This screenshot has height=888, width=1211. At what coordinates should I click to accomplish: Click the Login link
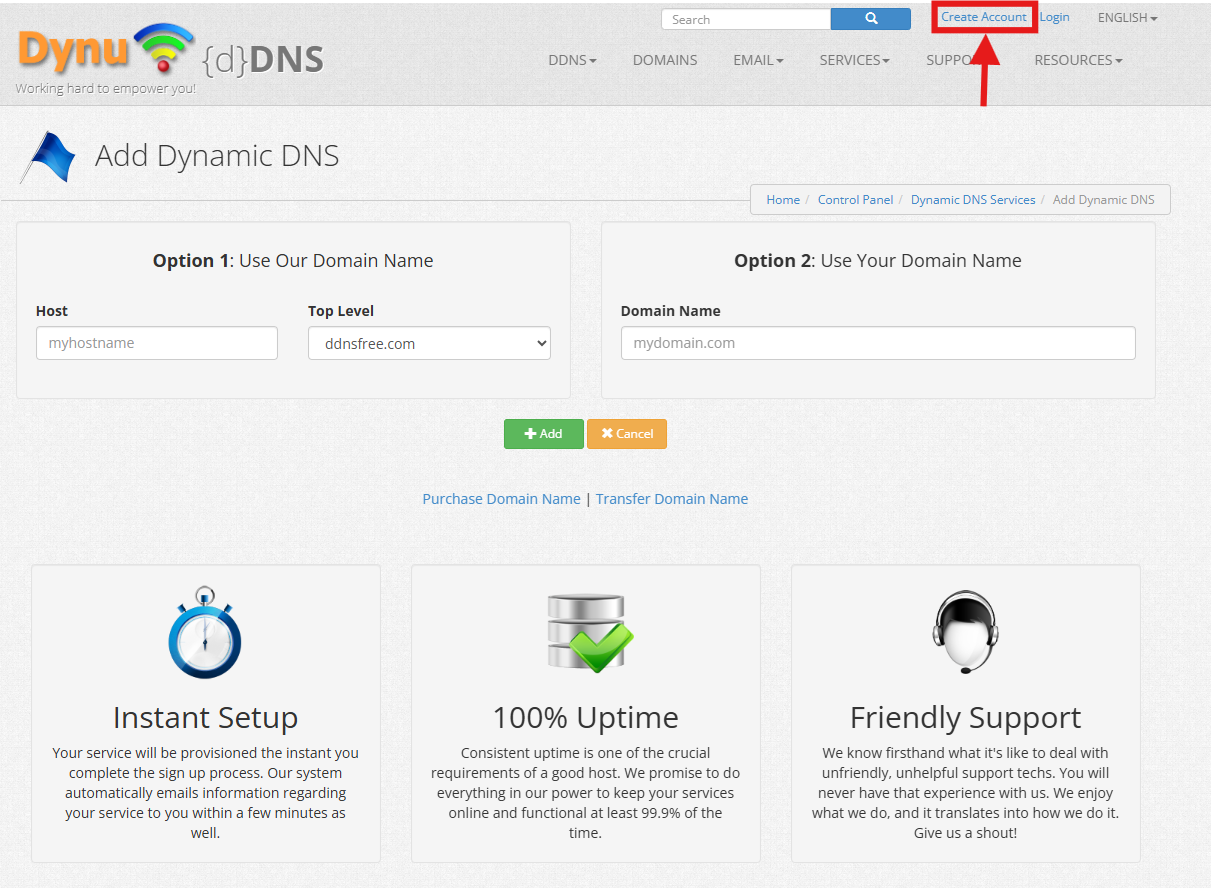pyautogui.click(x=1055, y=17)
